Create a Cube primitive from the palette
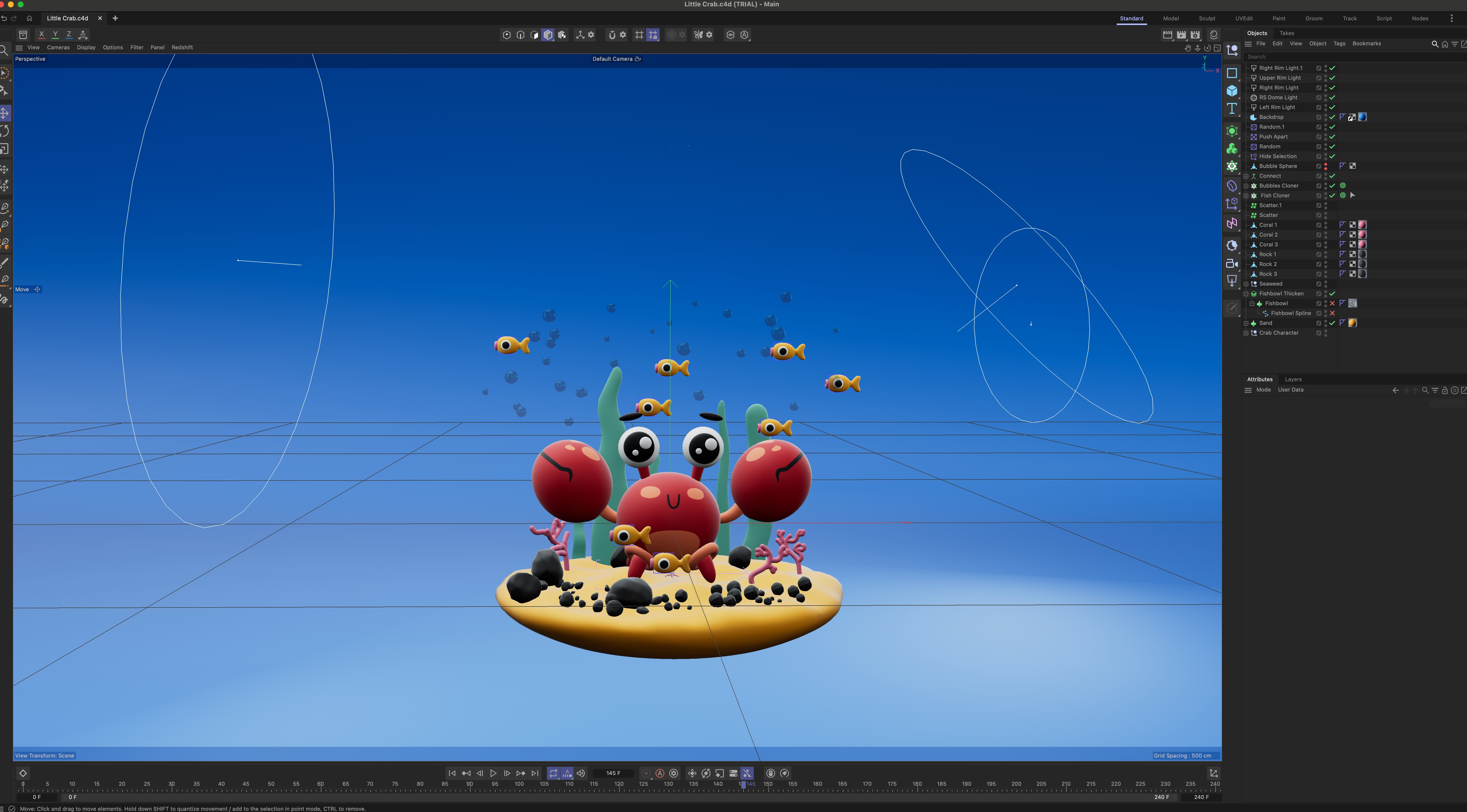The image size is (1467, 812). click(1232, 90)
